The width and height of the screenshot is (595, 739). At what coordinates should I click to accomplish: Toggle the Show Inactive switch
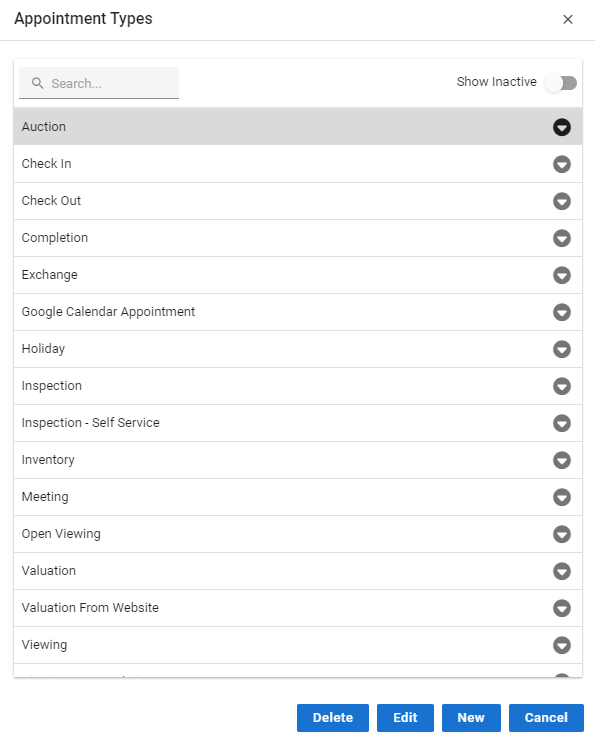click(561, 83)
